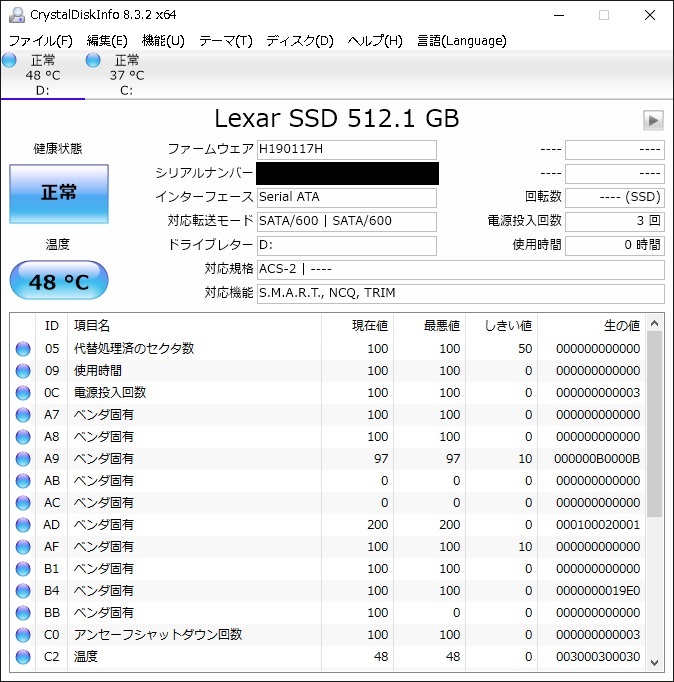This screenshot has height=682, width=674.
Task: Click the 電源投入回数 field showing 3 回
Action: (x=614, y=221)
